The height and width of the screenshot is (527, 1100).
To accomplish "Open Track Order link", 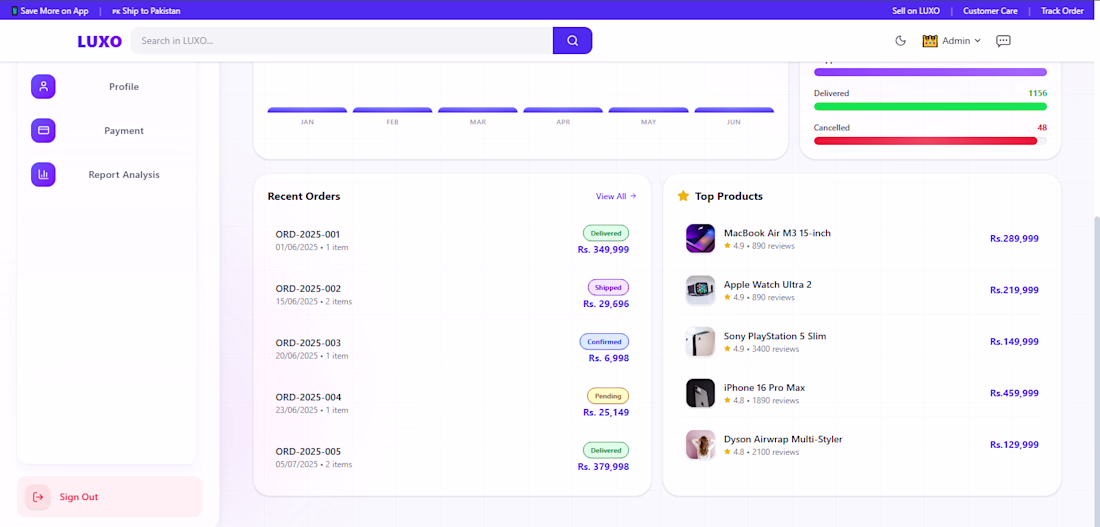I will 1062,11.
